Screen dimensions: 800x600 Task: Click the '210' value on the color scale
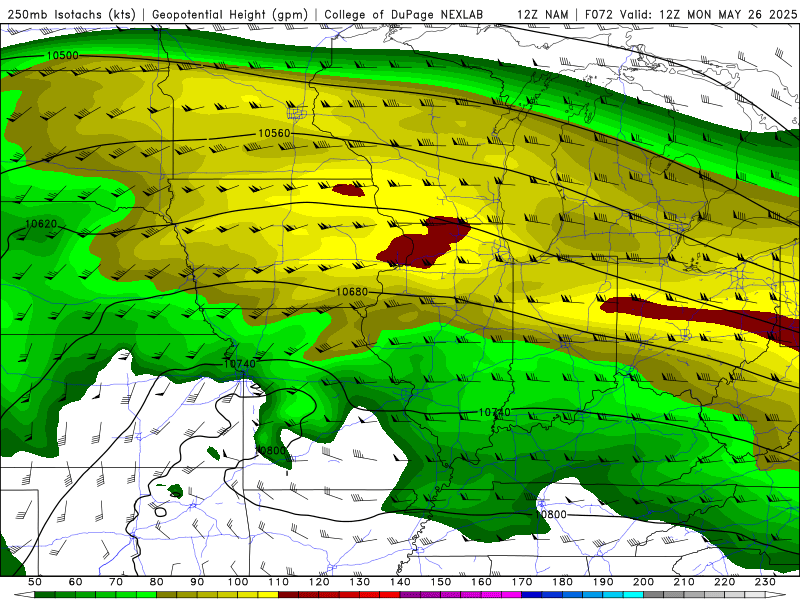tap(684, 582)
